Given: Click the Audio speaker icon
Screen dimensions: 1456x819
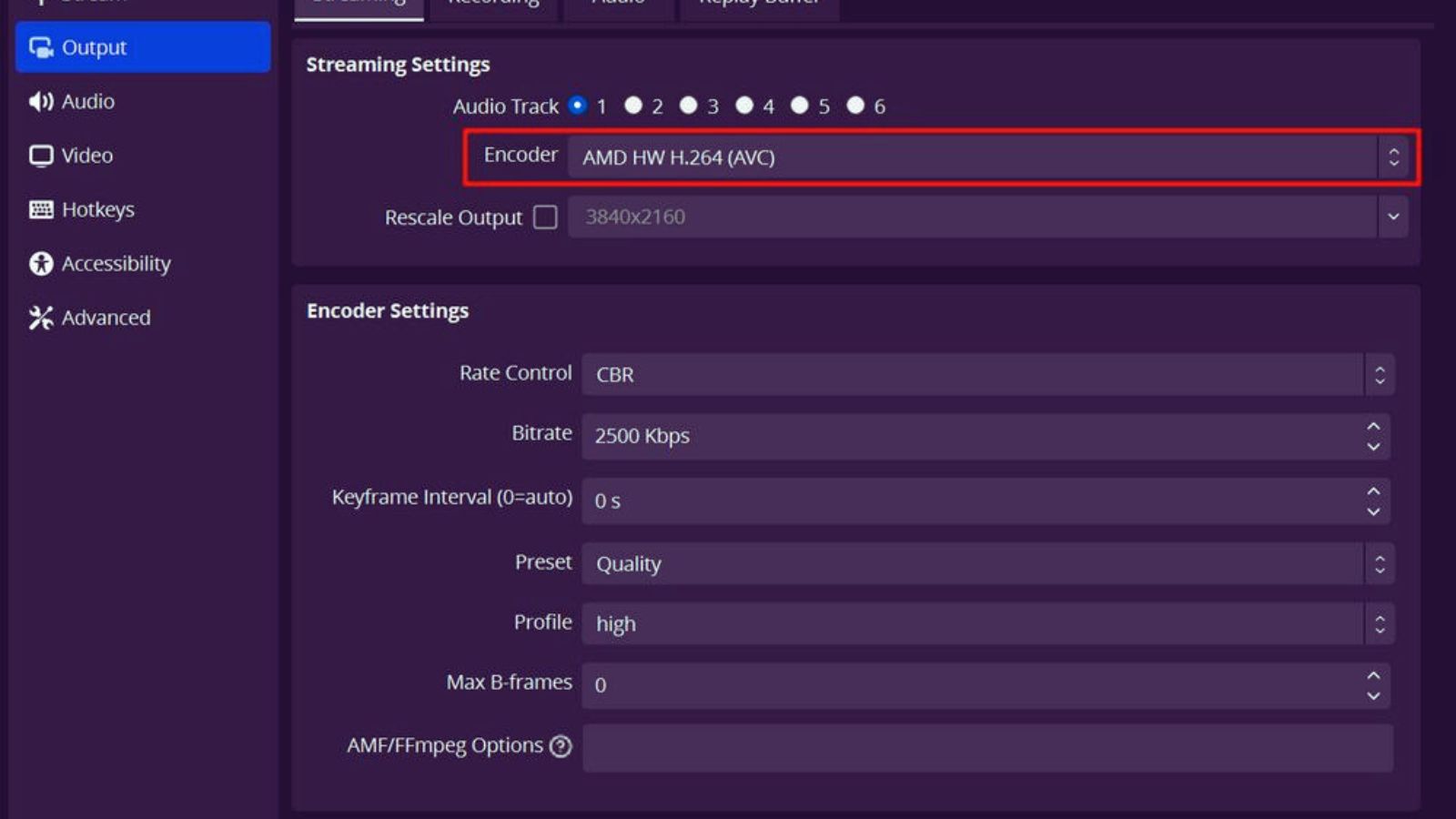Looking at the screenshot, I should tap(41, 101).
